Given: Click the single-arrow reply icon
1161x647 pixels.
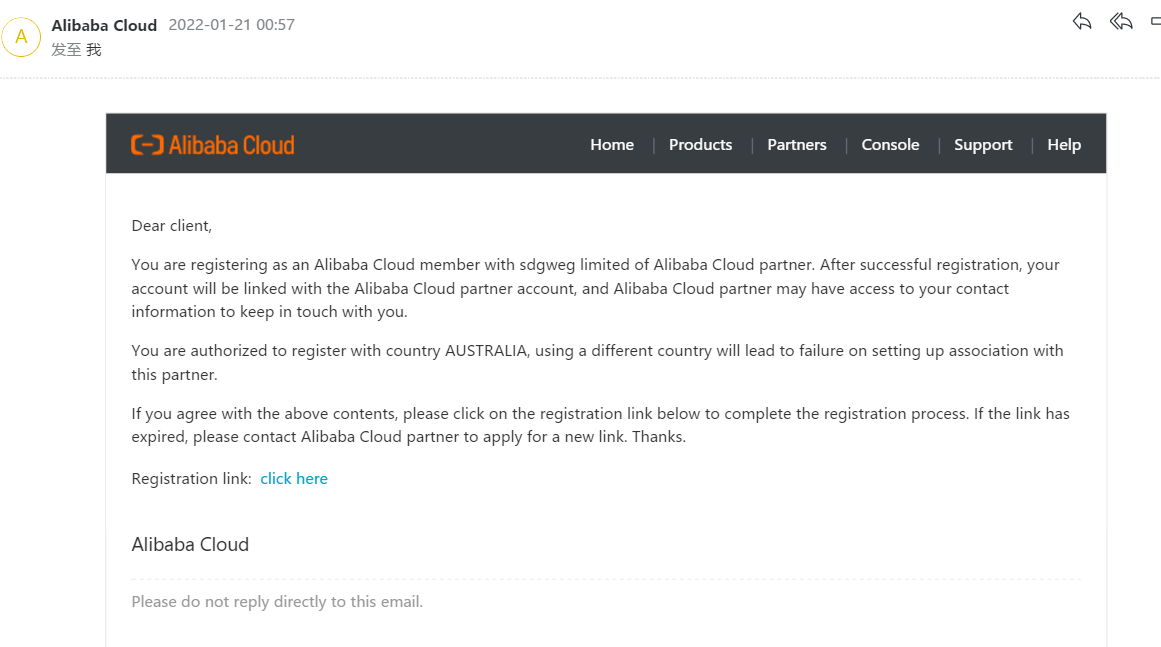Looking at the screenshot, I should pyautogui.click(x=1082, y=21).
